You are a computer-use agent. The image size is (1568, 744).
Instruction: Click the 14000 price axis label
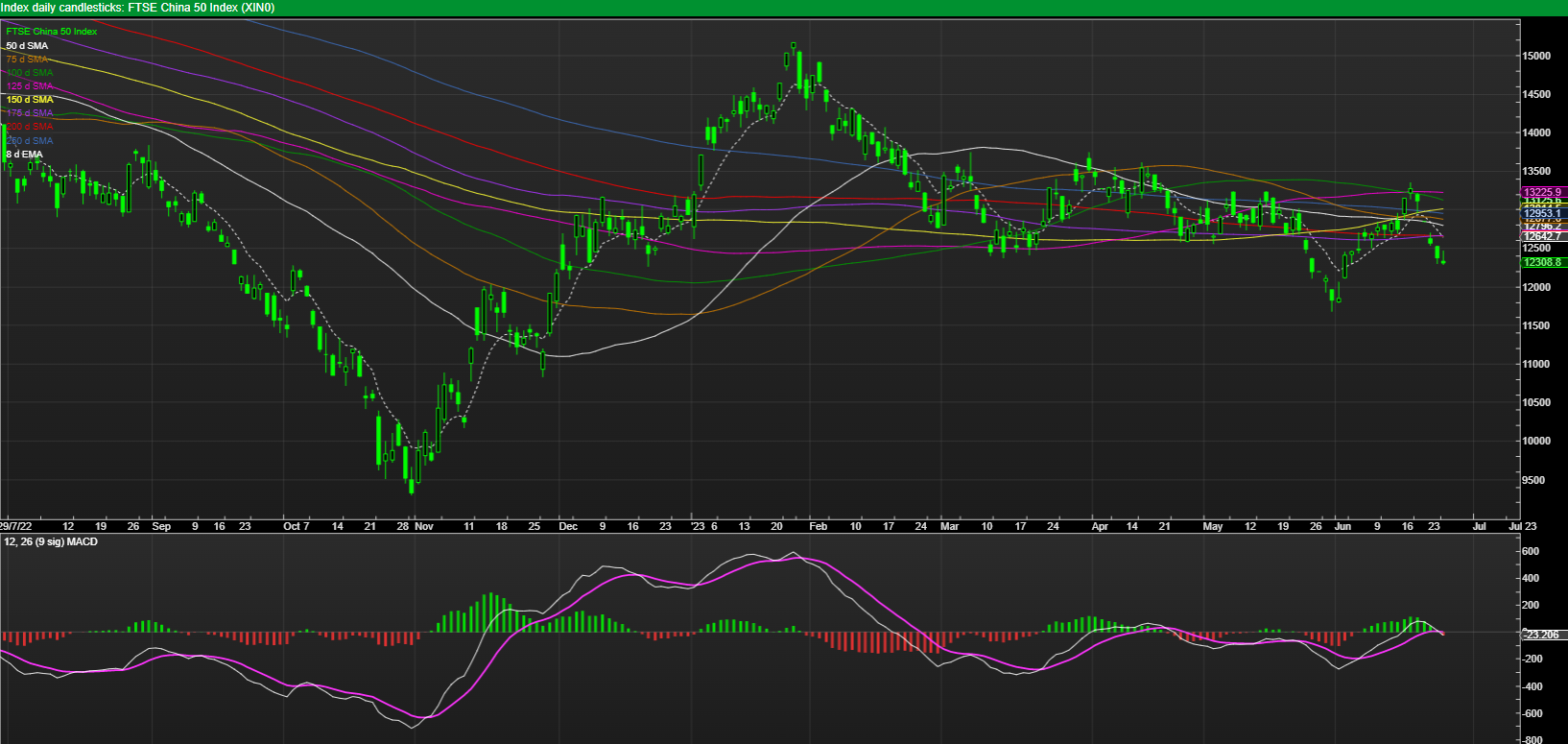(x=1536, y=133)
